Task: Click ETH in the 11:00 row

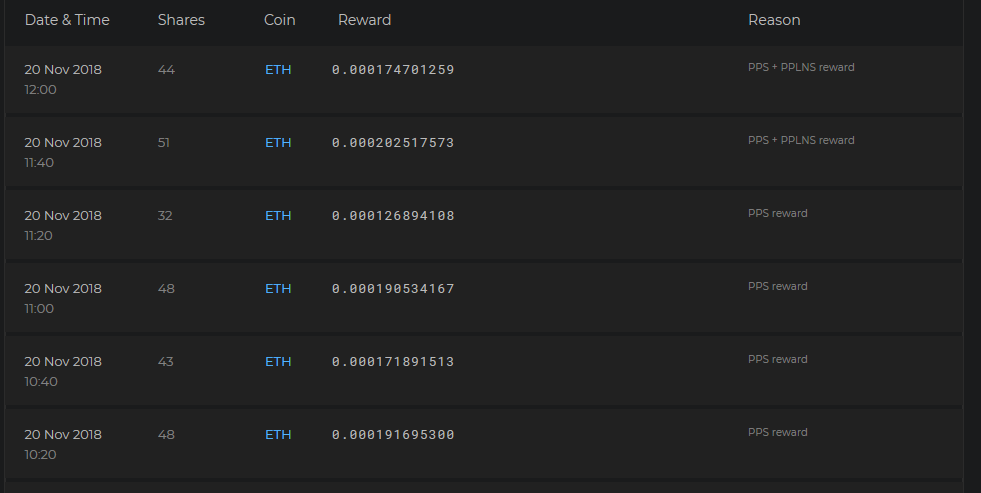Action: click(x=278, y=289)
